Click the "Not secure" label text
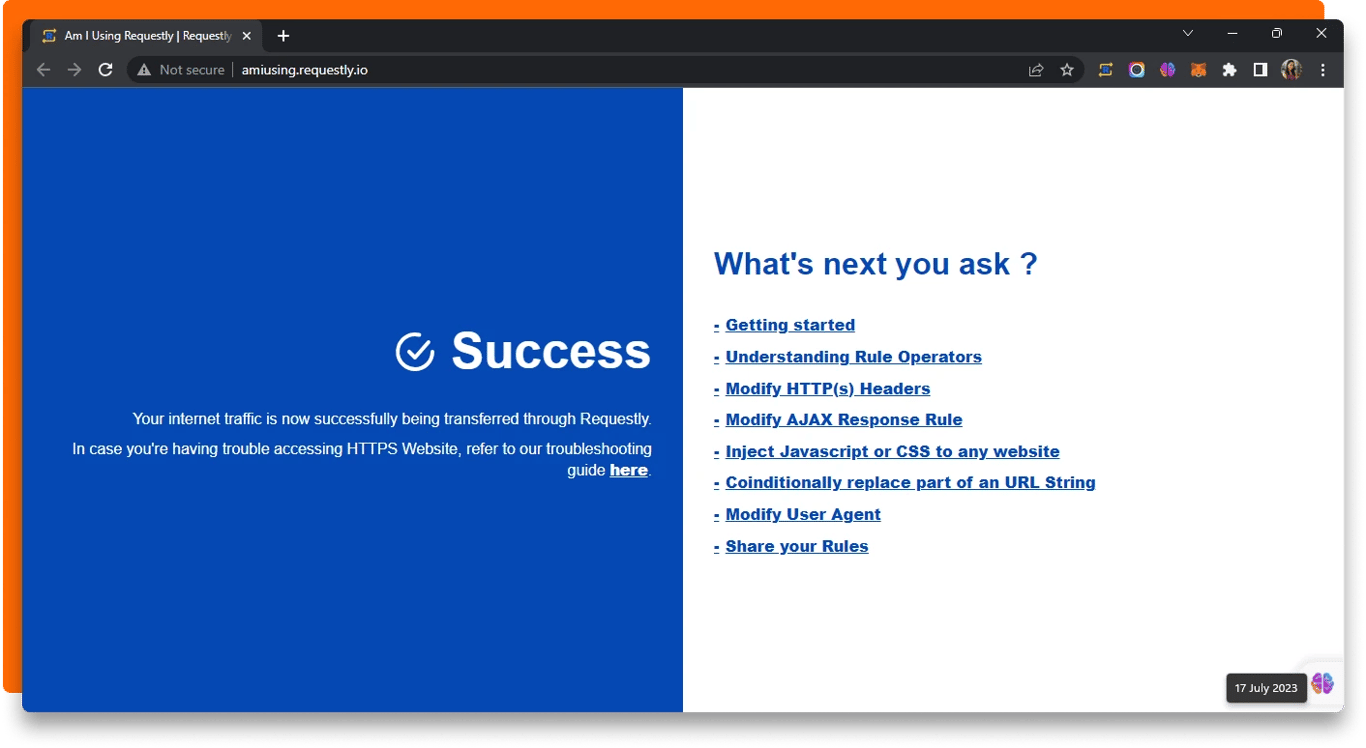This screenshot has width=1366, height=748. 192,70
